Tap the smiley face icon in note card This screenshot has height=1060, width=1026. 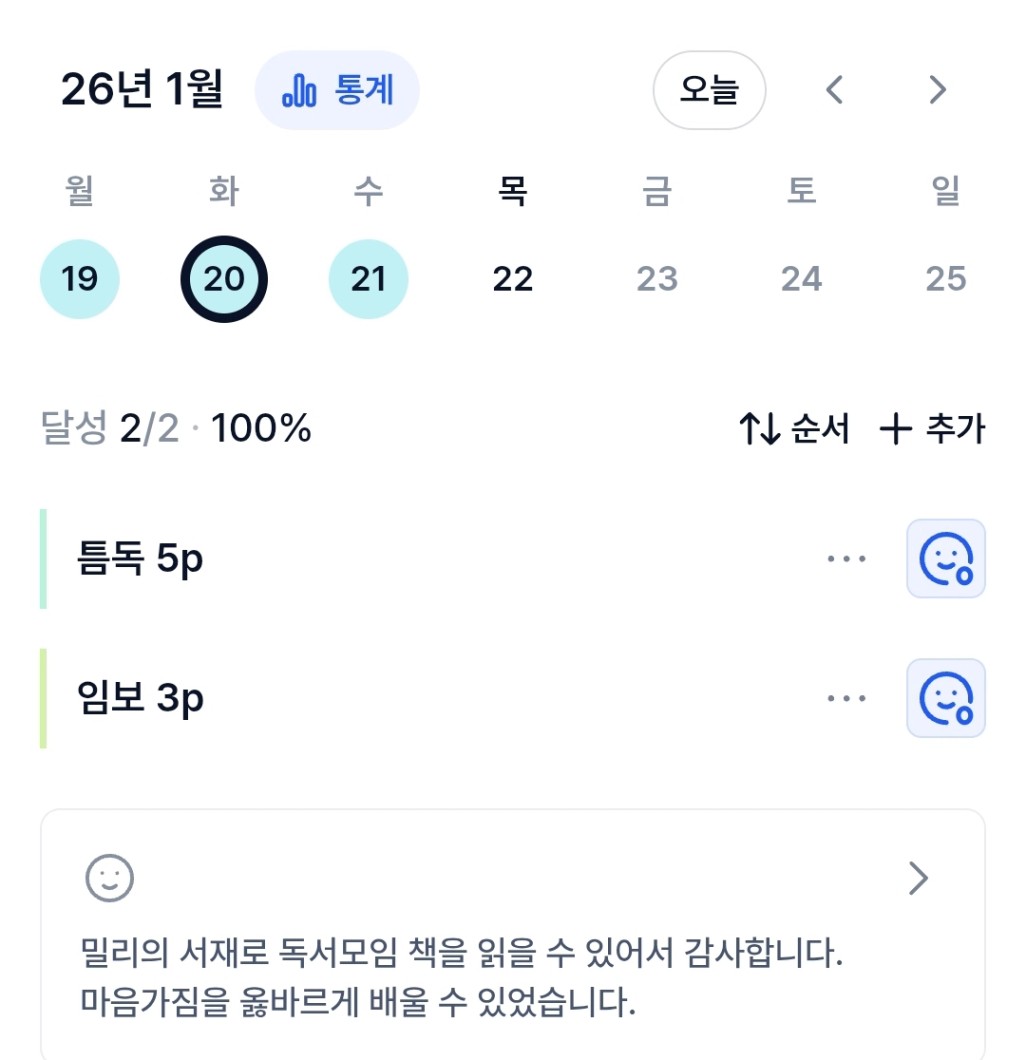point(109,879)
